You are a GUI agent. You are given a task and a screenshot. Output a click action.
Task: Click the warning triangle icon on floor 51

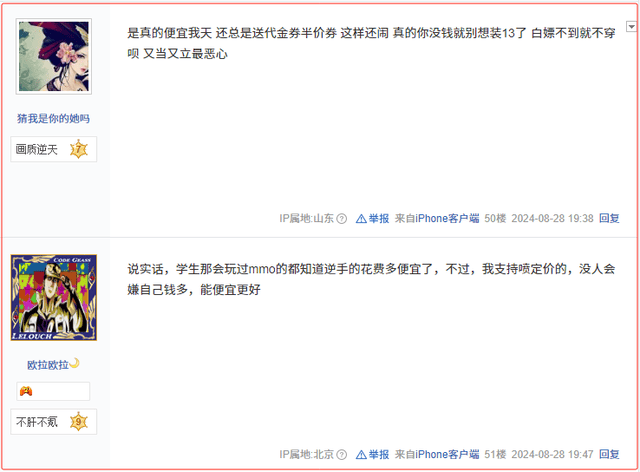[x=361, y=454]
